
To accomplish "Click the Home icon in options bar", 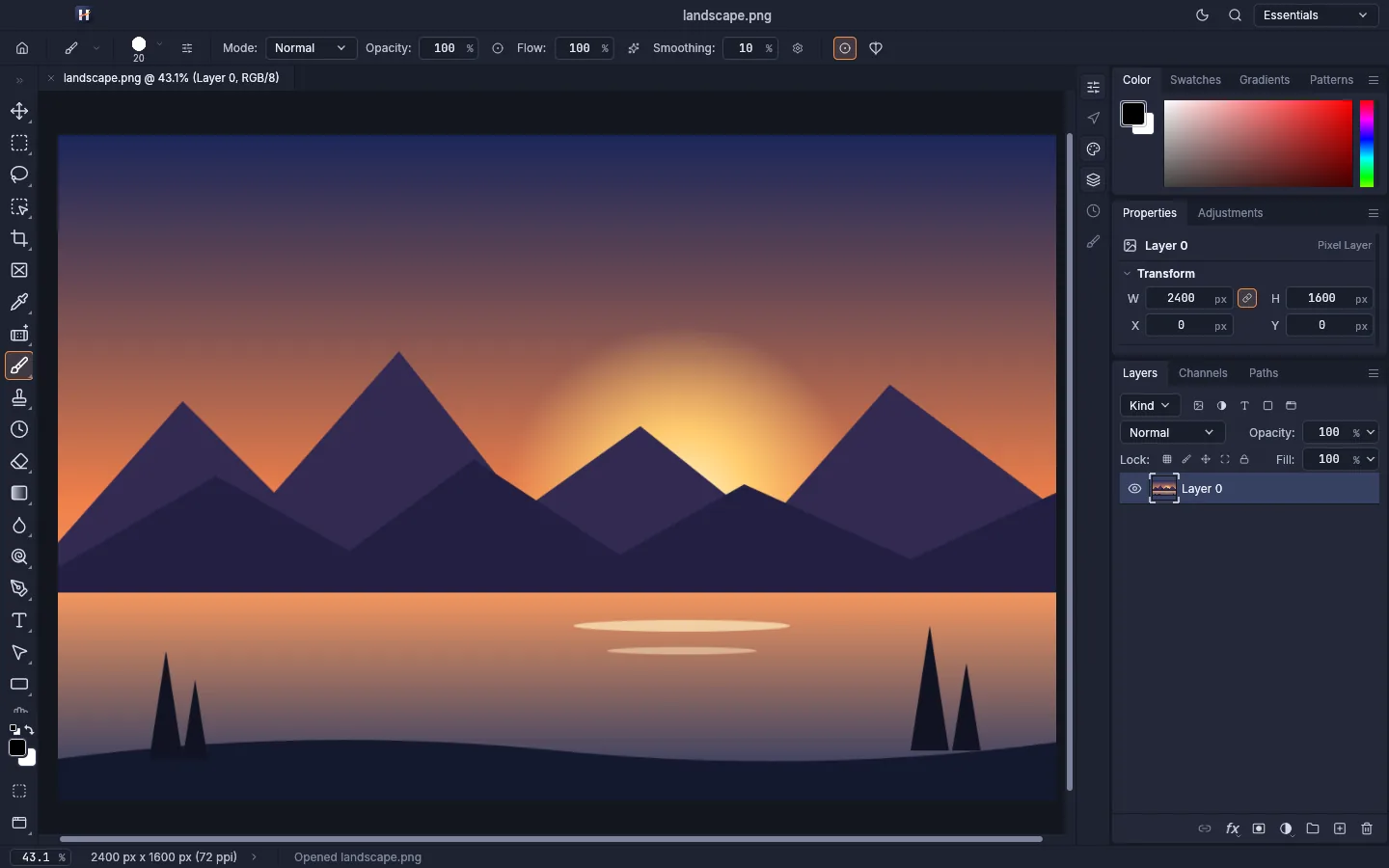I will pyautogui.click(x=22, y=48).
